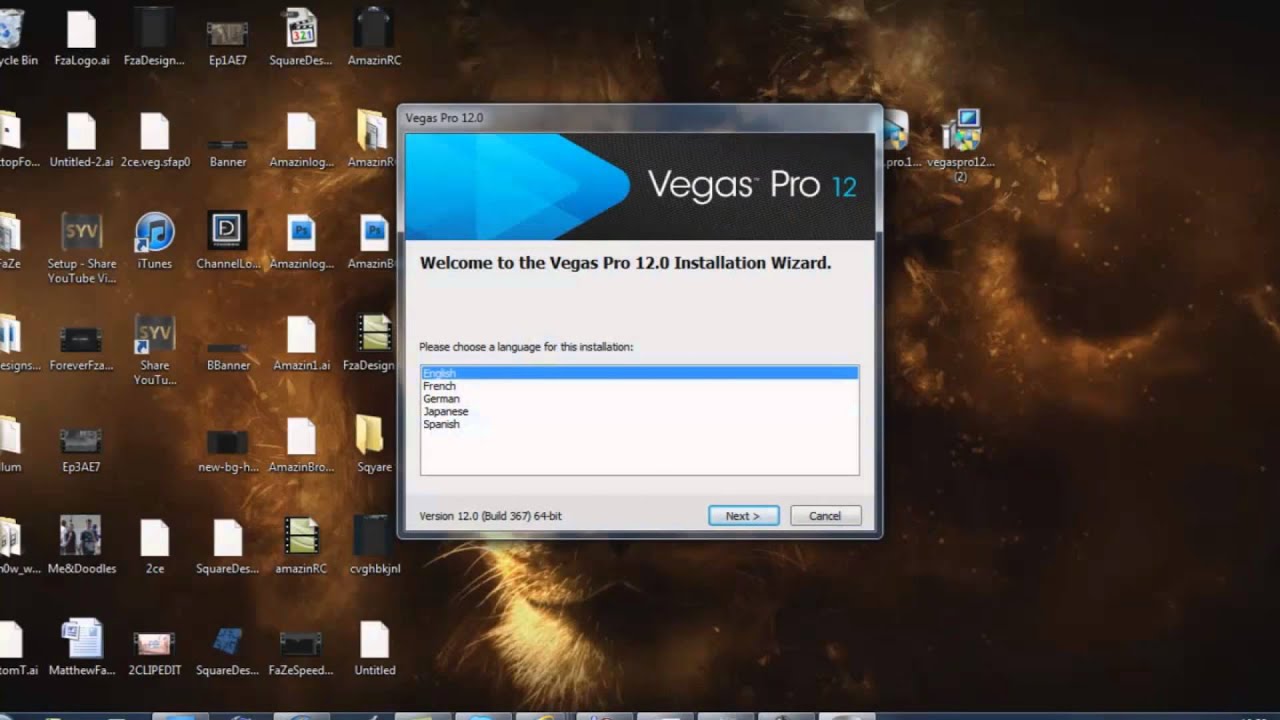Choose English in the language list
Screen dimensions: 1280x720
tap(639, 373)
